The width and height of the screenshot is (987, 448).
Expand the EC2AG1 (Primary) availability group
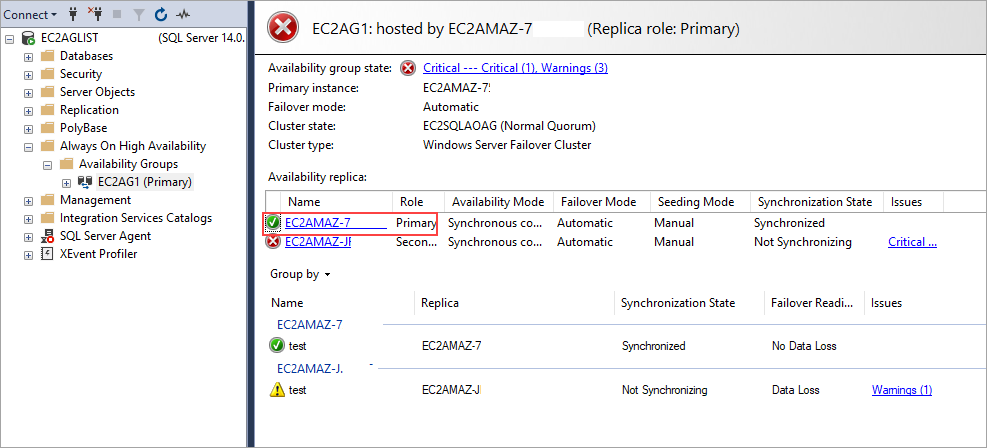tap(67, 182)
